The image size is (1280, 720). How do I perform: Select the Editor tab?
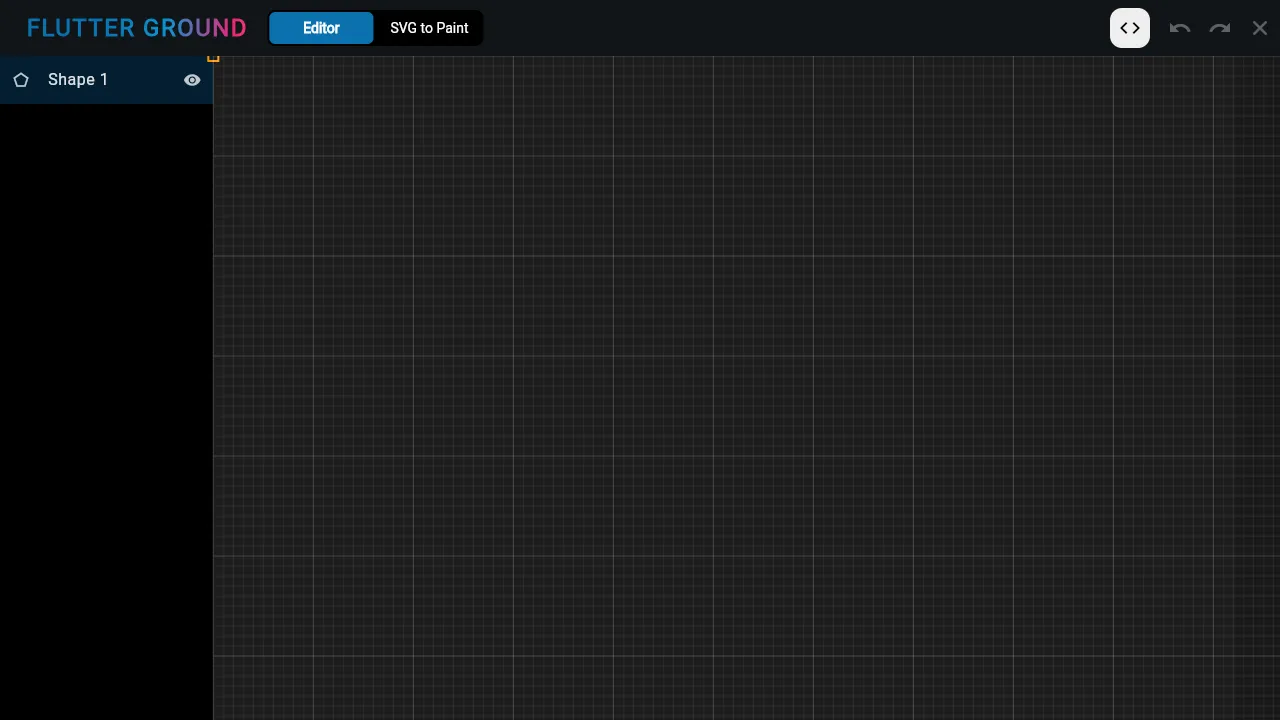(x=321, y=28)
